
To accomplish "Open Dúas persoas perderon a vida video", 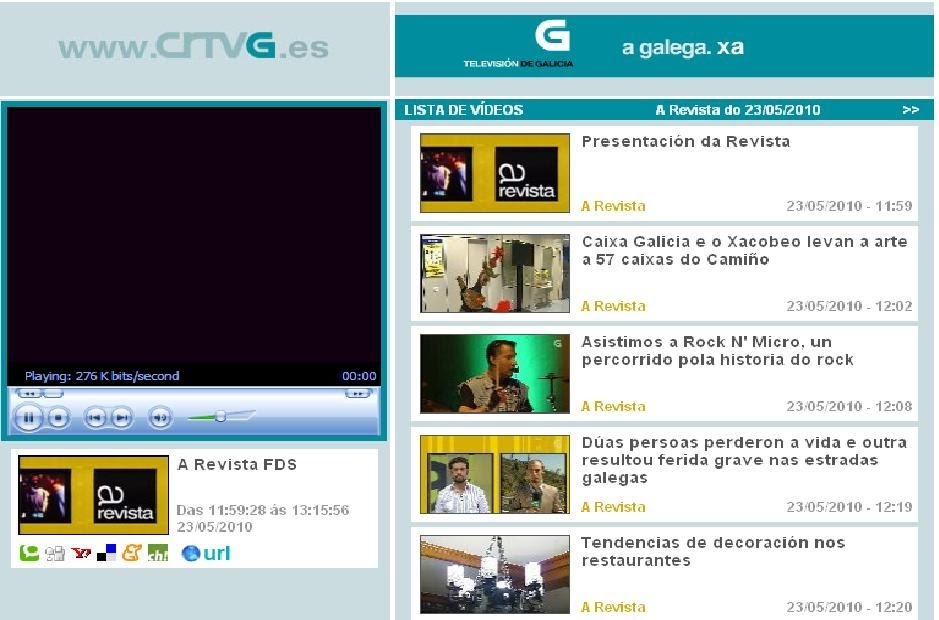I will click(x=744, y=460).
